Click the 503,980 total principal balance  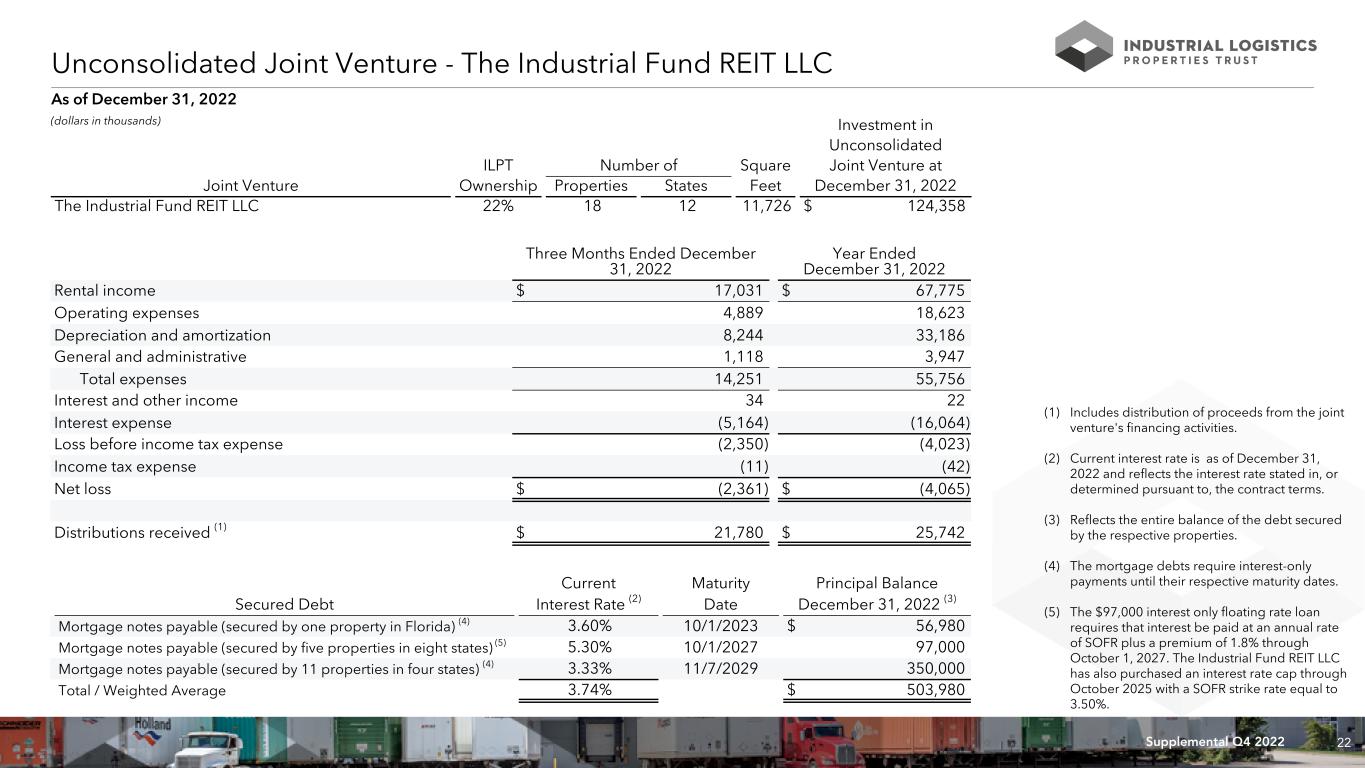click(929, 690)
